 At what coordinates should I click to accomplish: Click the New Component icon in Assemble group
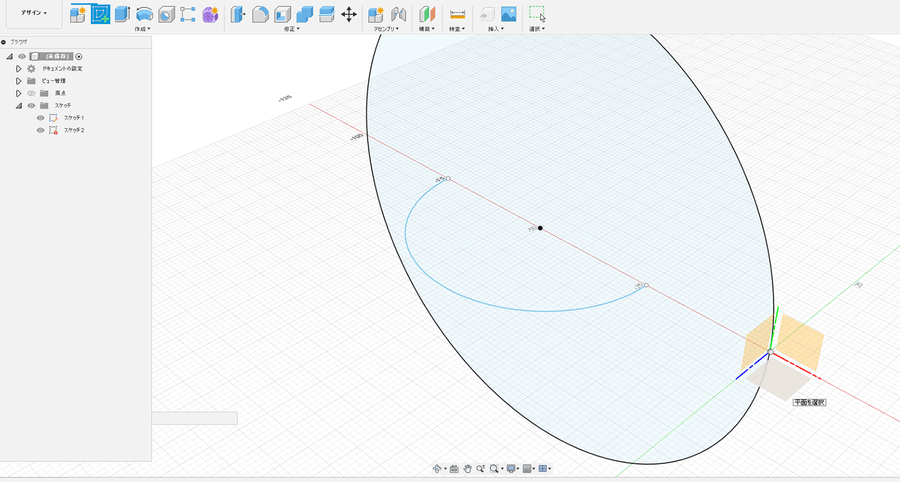click(376, 14)
